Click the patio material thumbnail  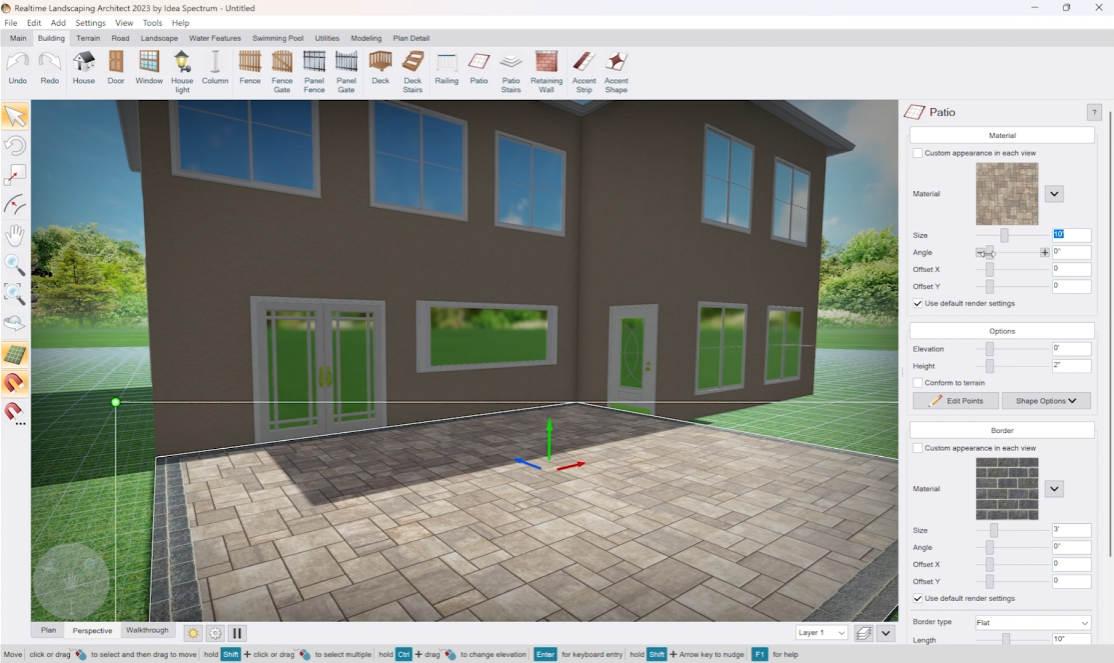(x=1007, y=193)
